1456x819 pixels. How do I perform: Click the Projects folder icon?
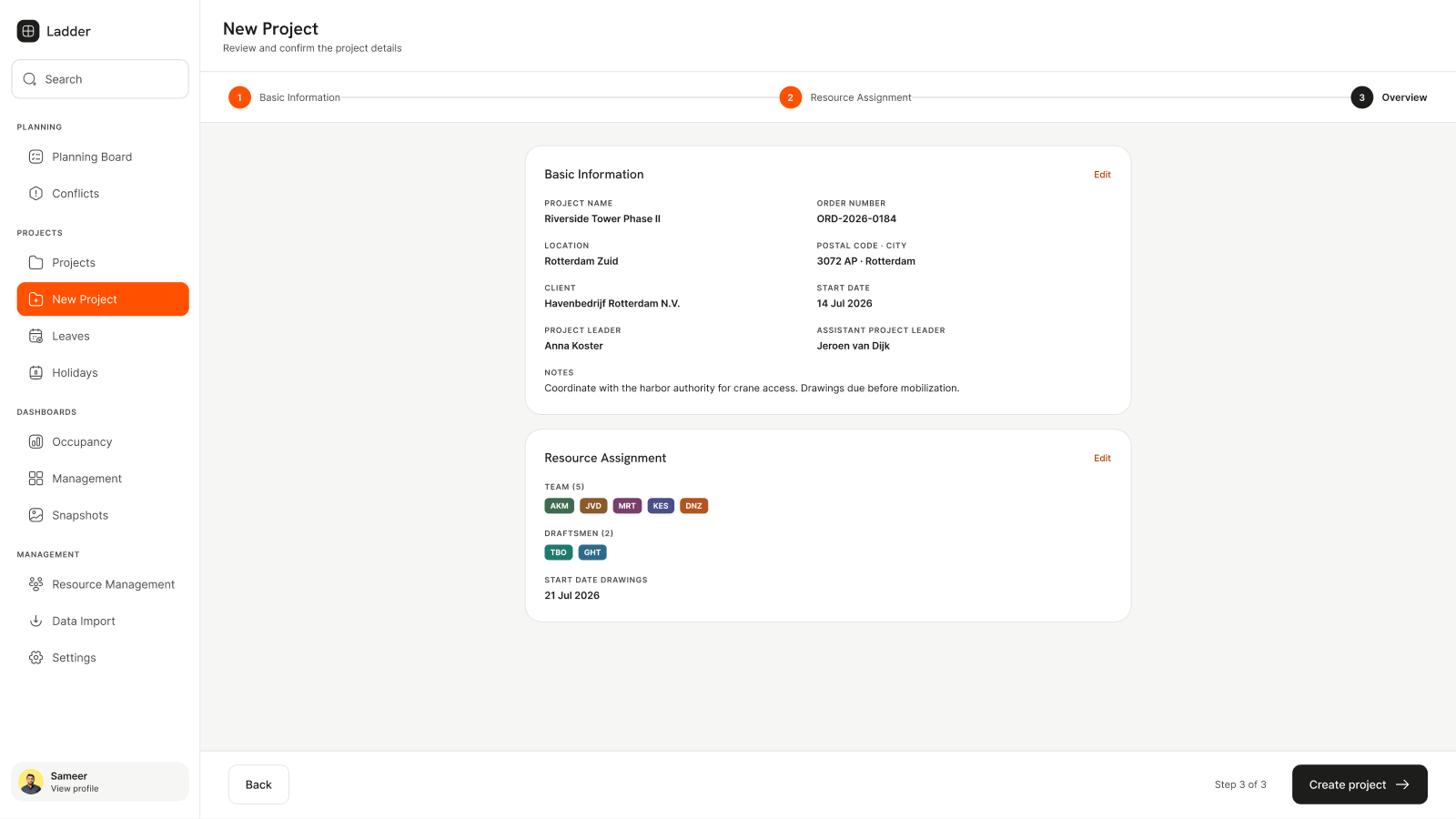point(36,262)
